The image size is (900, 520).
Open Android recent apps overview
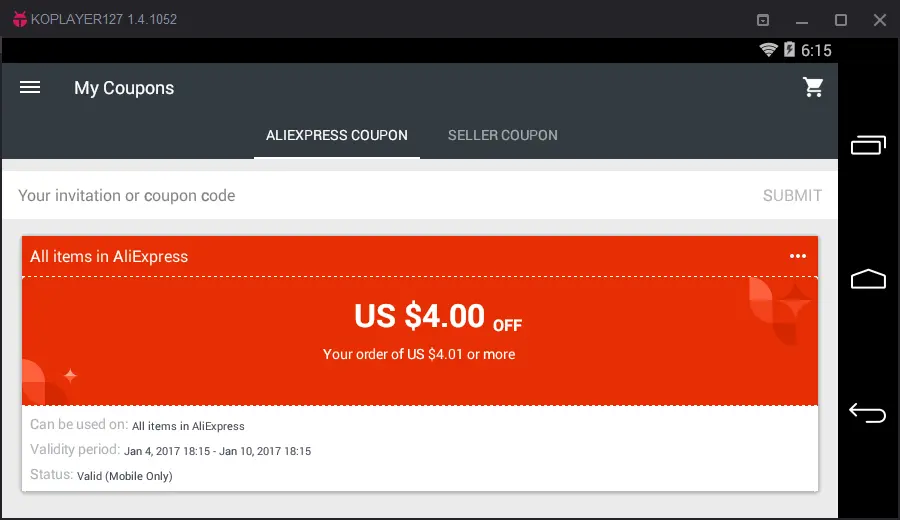[868, 145]
